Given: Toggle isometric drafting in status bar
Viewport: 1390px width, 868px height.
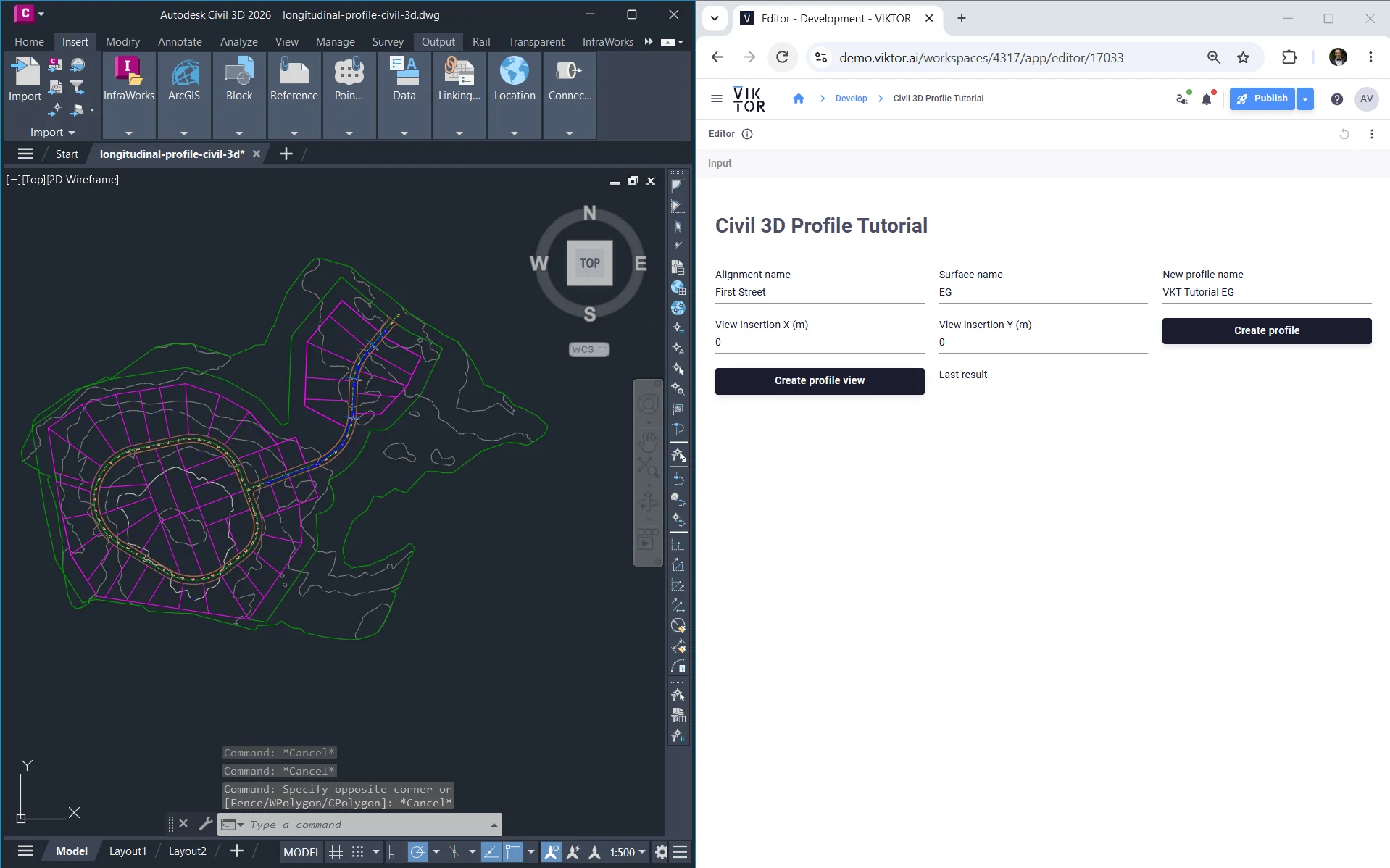Looking at the screenshot, I should 454,851.
